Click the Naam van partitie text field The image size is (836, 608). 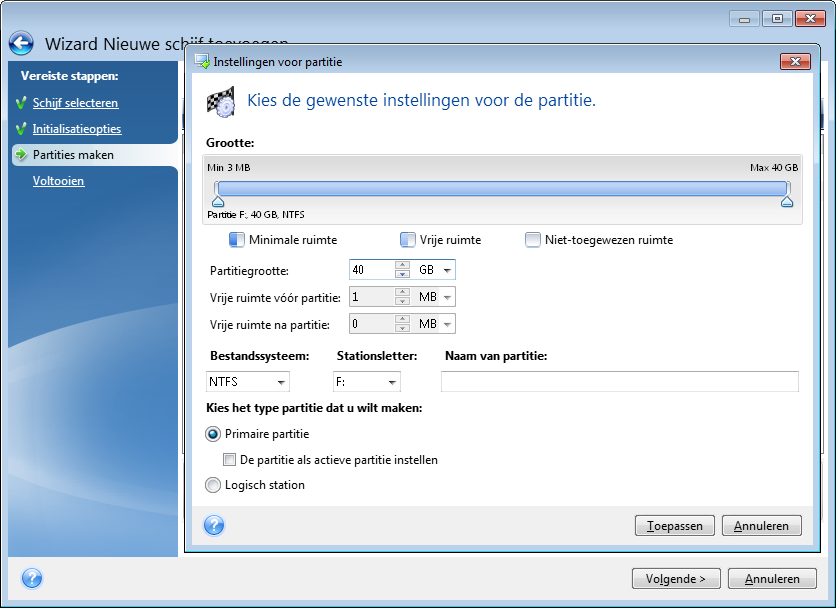[x=620, y=382]
